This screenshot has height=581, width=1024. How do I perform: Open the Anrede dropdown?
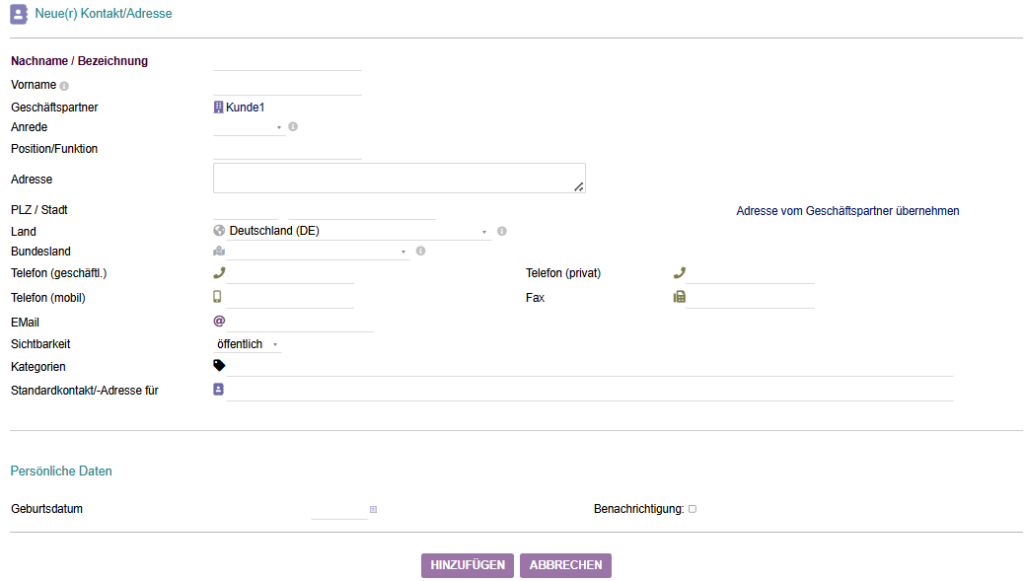coord(249,128)
